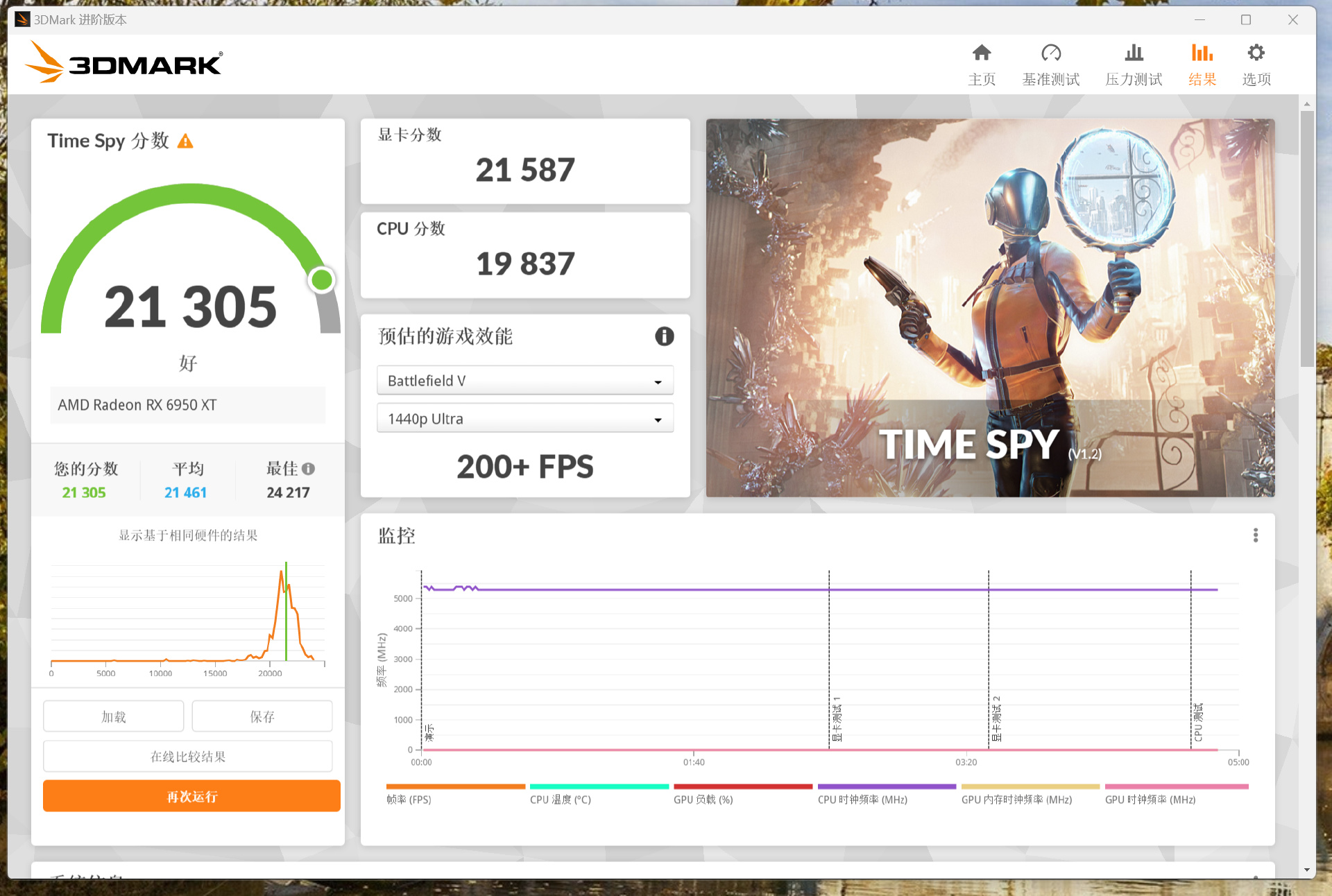The width and height of the screenshot is (1332, 896).
Task: Open the monitoring panel three-dot menu
Action: click(1255, 535)
